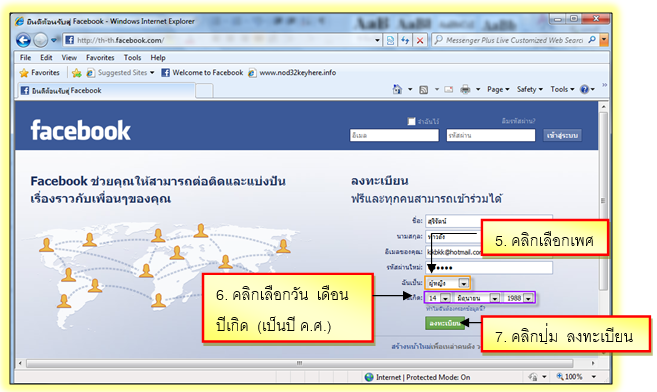657x392 pixels.
Task: Expand the birth day dropdown showing 14
Action: coord(438,298)
